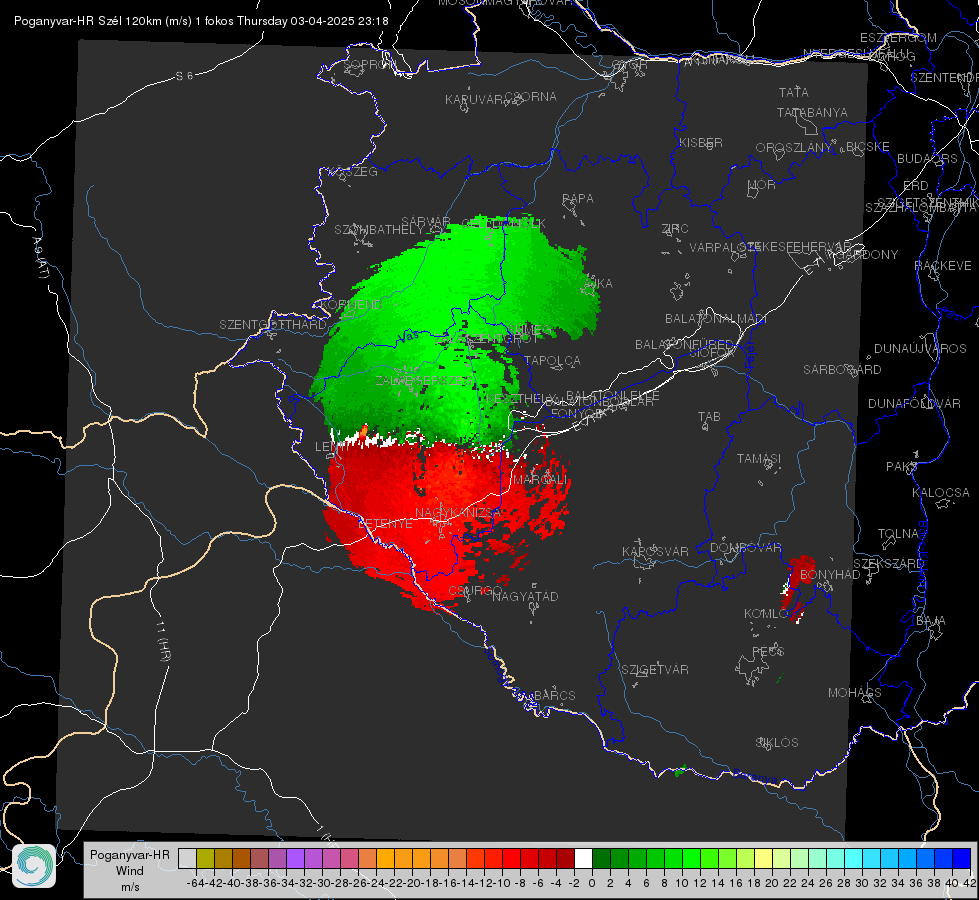The image size is (979, 900).
Task: Click the KAPOSVAR city label
Action: coord(655,551)
